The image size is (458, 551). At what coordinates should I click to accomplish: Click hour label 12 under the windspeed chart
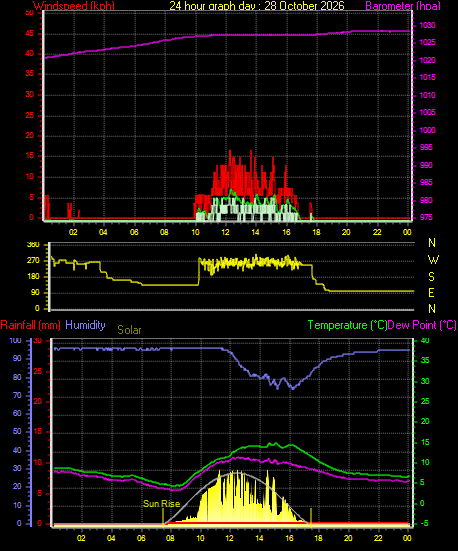pos(225,232)
